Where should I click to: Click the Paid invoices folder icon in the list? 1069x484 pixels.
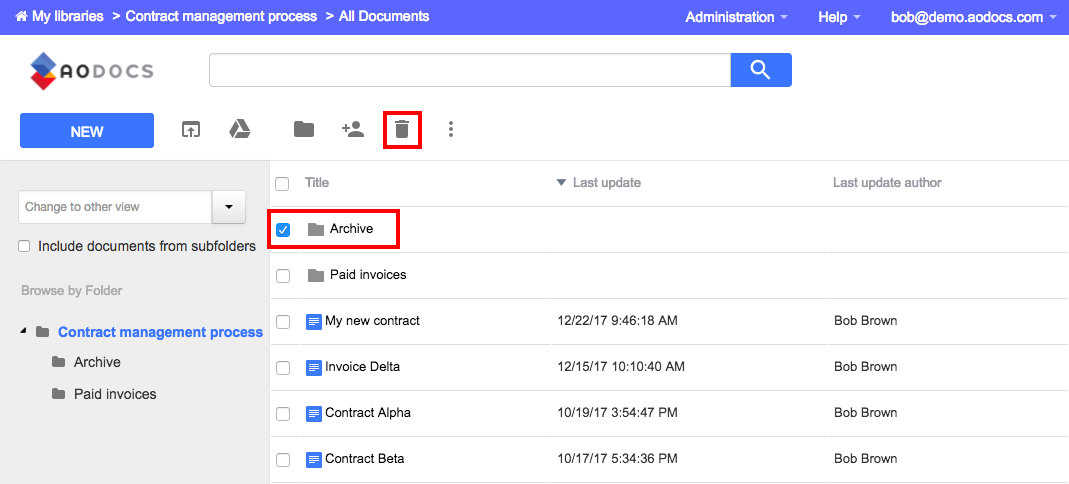(x=316, y=275)
